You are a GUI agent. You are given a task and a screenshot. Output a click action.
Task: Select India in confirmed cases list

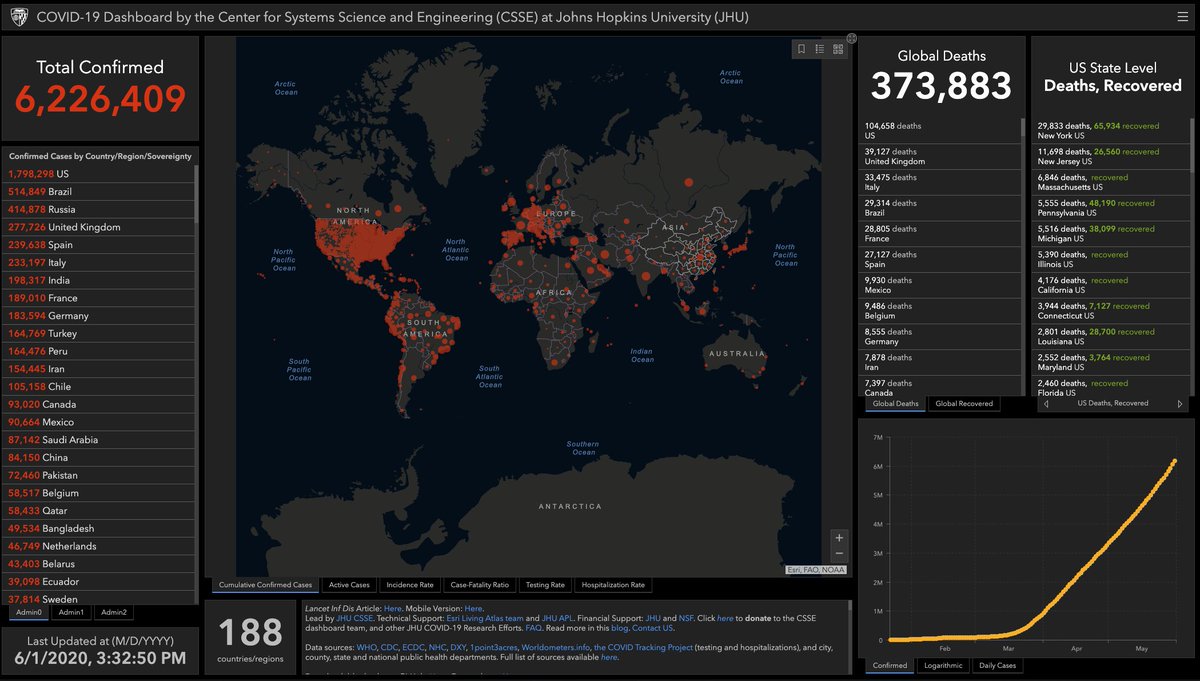[x=98, y=280]
